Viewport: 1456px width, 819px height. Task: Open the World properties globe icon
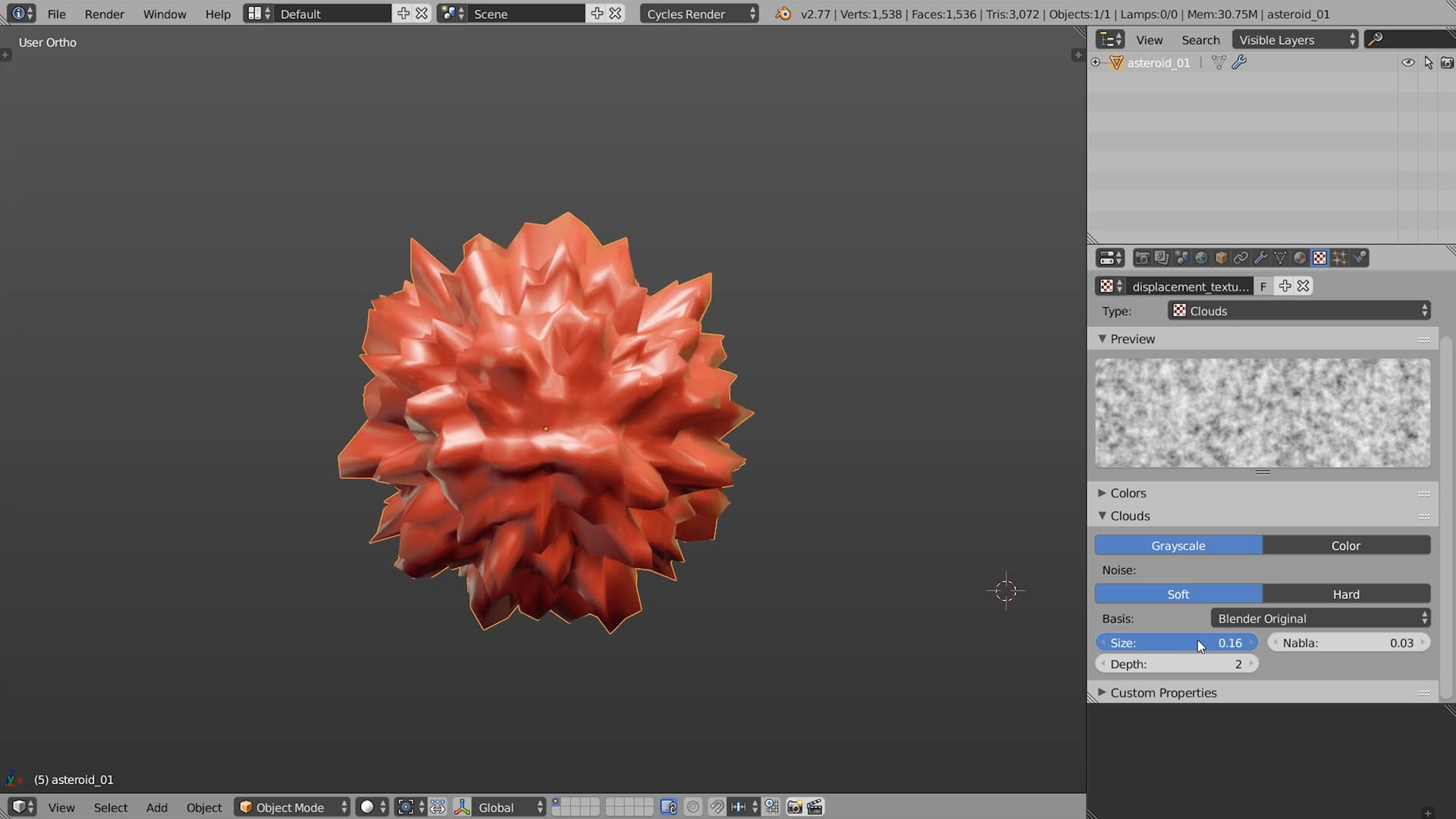(1201, 258)
